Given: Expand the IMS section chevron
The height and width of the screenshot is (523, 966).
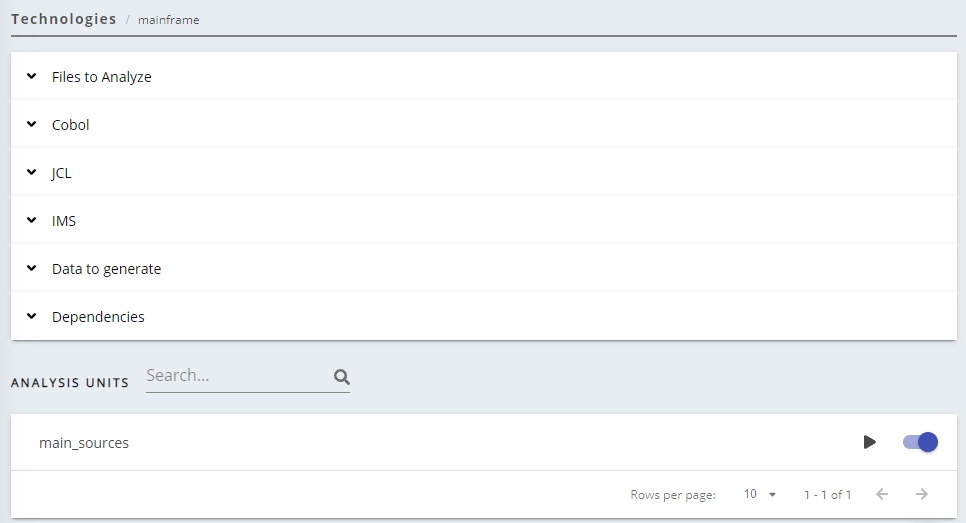Looking at the screenshot, I should coord(32,220).
